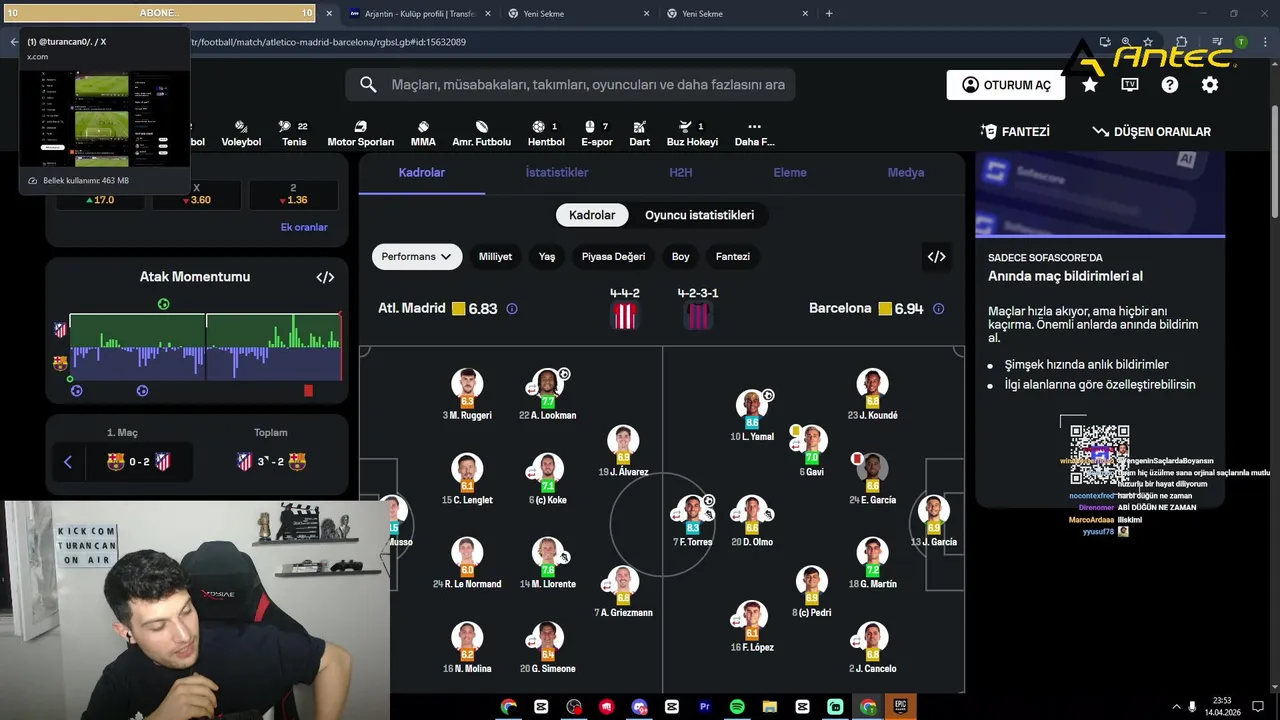Click the OTURUM AÇ login button

(x=1006, y=85)
